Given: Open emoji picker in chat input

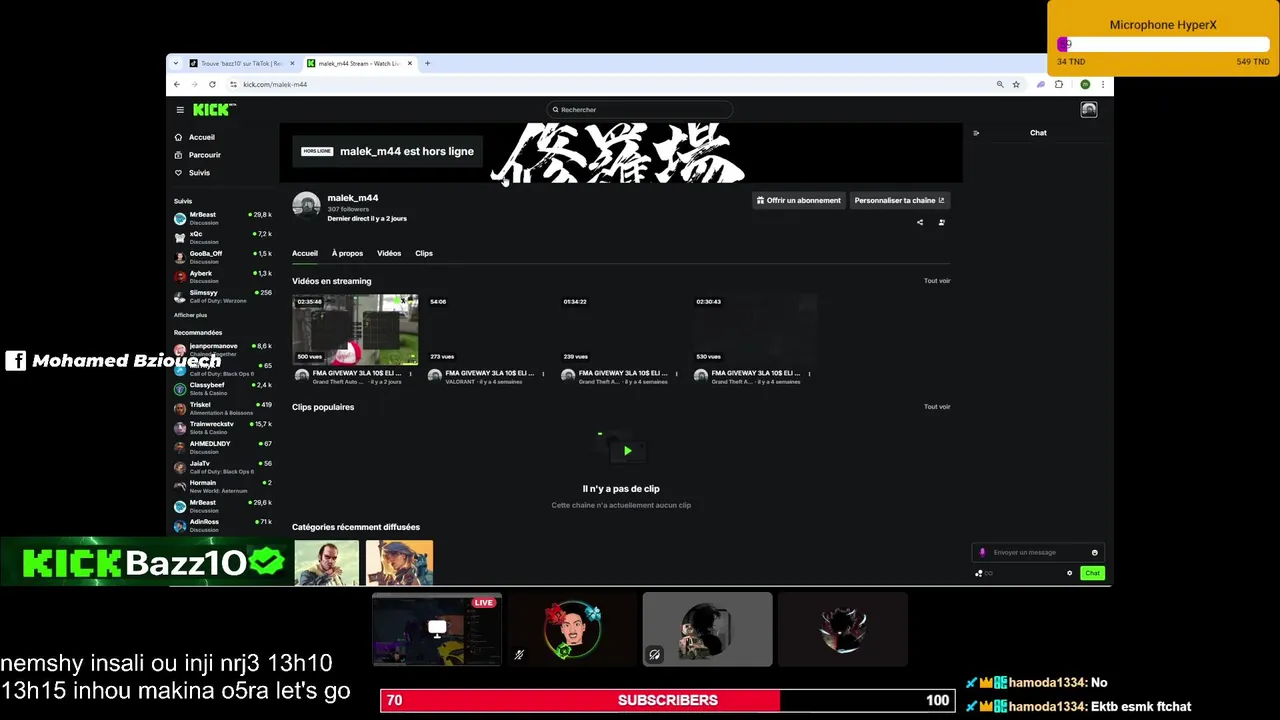Looking at the screenshot, I should [1094, 552].
